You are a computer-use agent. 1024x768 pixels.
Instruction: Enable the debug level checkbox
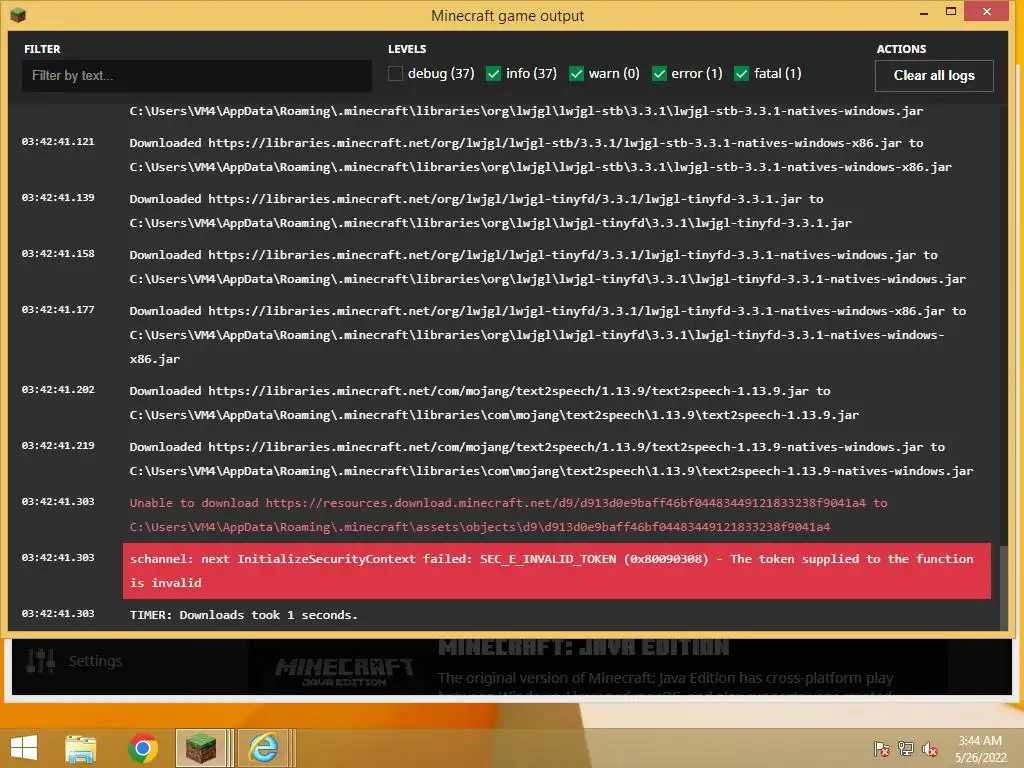point(395,74)
